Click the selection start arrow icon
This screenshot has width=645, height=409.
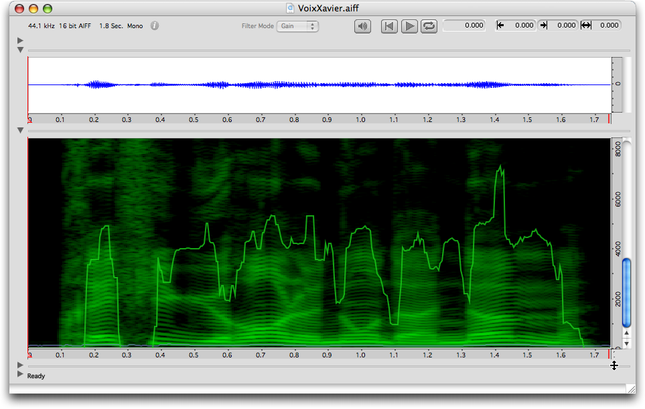[x=501, y=26]
